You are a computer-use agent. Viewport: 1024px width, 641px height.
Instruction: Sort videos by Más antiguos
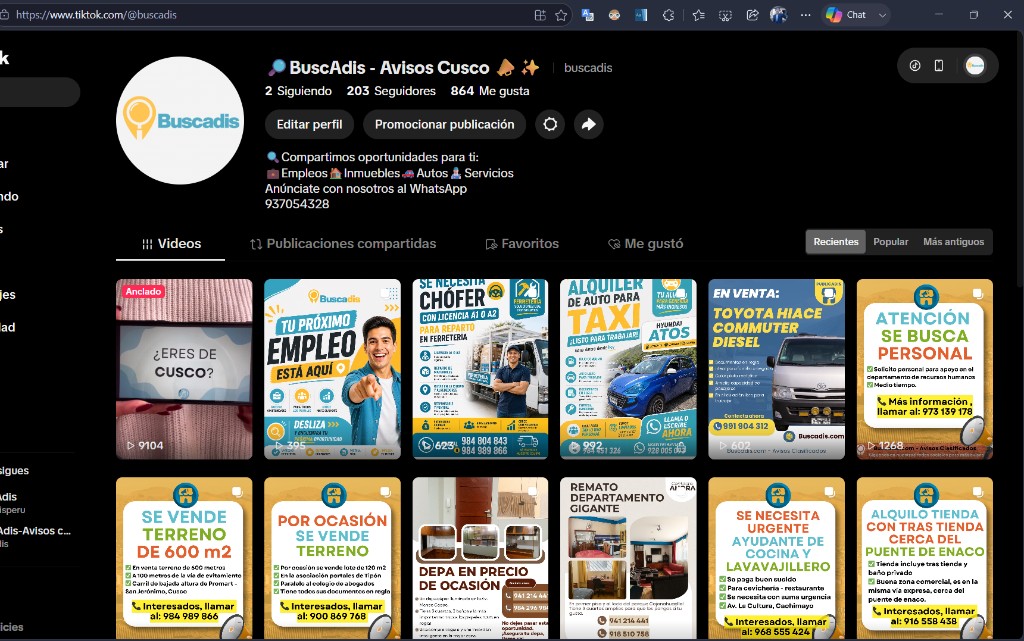click(953, 242)
